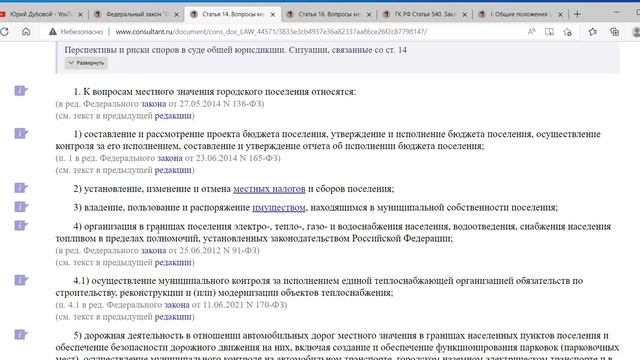Open закона link dated 25.06.2012 N 91-ФЗ

click(153, 250)
